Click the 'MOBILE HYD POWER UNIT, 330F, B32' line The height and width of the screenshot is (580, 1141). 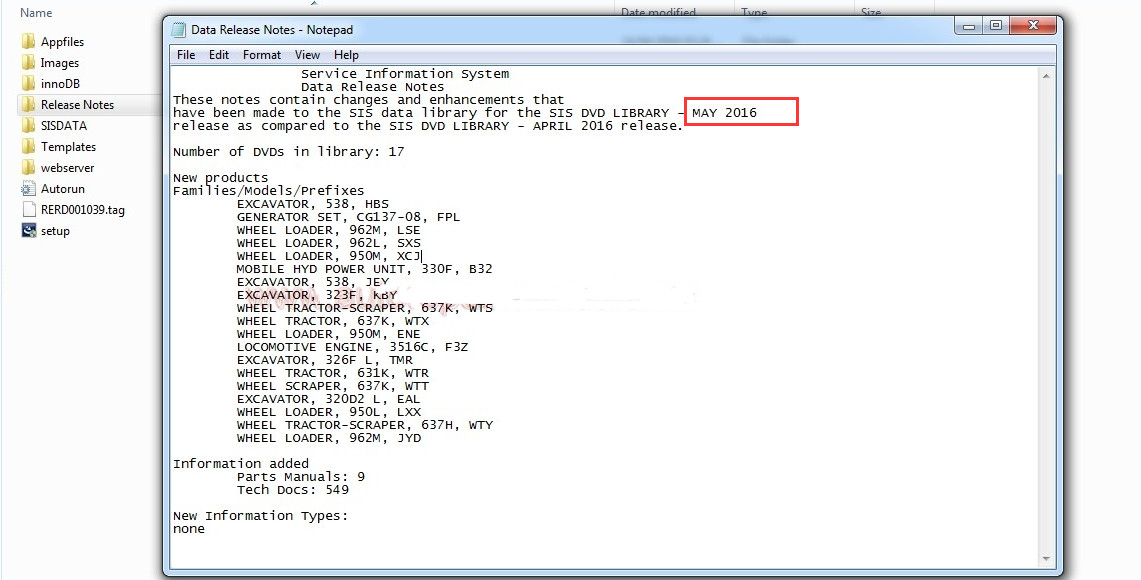tap(365, 269)
